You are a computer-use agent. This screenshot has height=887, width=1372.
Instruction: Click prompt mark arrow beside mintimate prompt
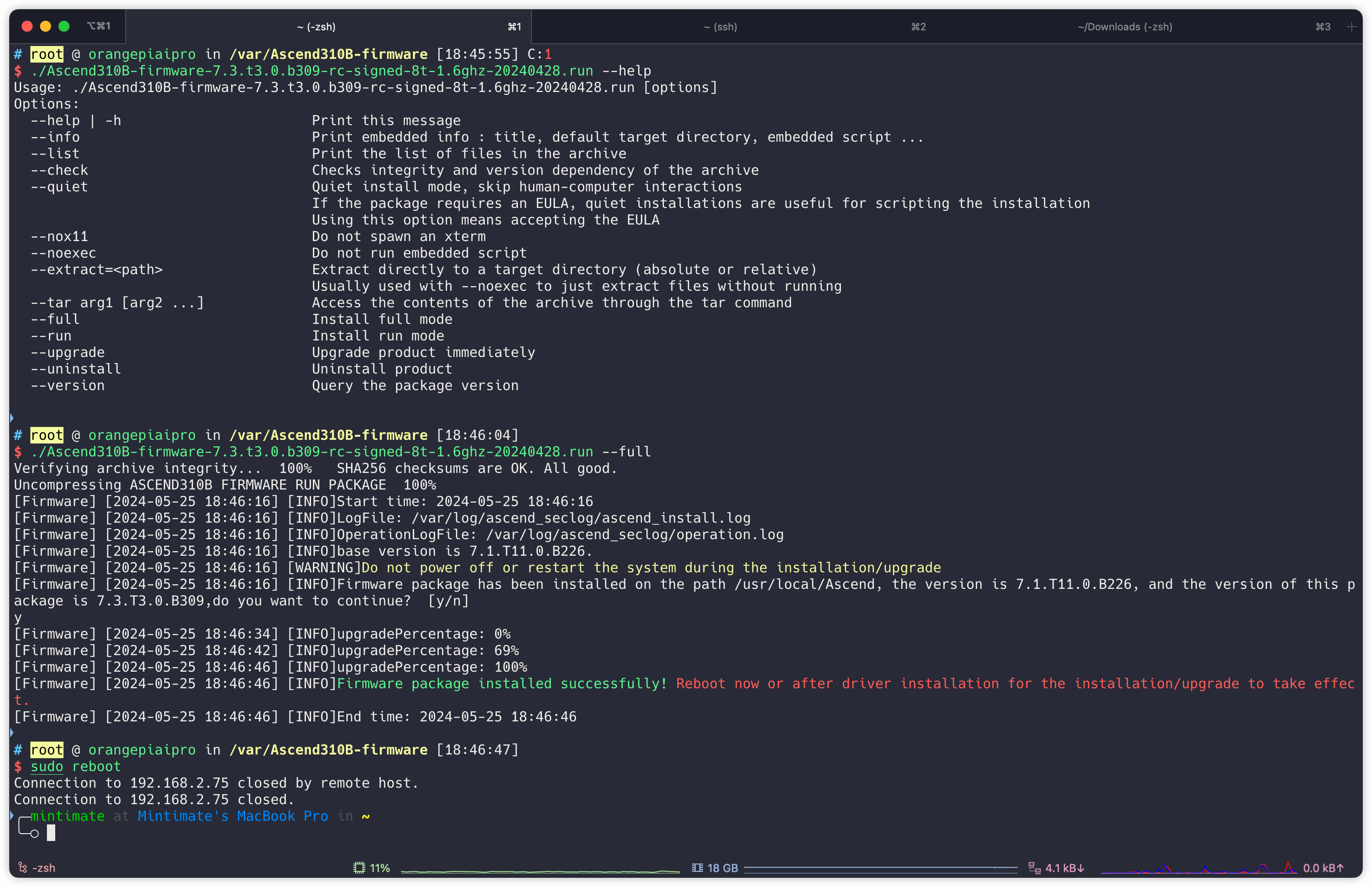(12, 815)
